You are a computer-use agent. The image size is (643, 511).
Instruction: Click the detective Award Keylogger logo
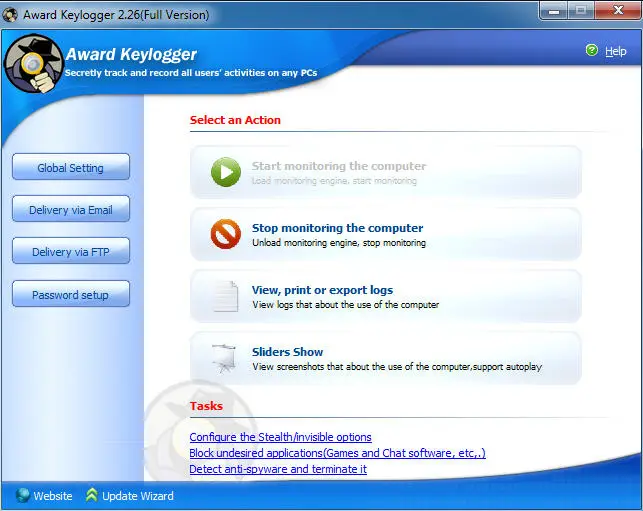pos(34,63)
